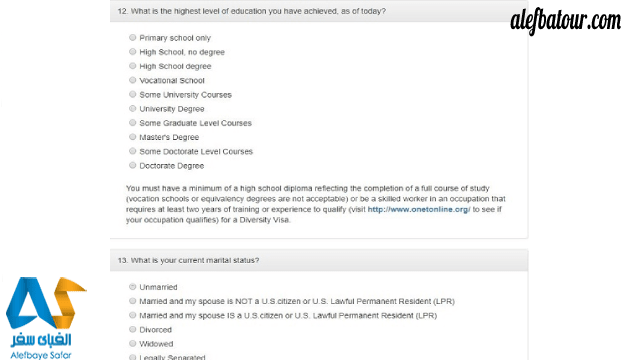This screenshot has height=360, width=640.
Task: Click the Alefbaye Safar logo
Action: tap(44, 318)
